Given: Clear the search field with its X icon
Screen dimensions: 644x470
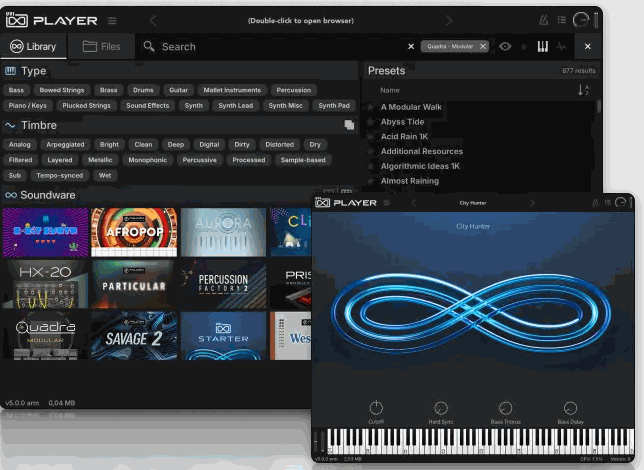Looking at the screenshot, I should tap(411, 46).
